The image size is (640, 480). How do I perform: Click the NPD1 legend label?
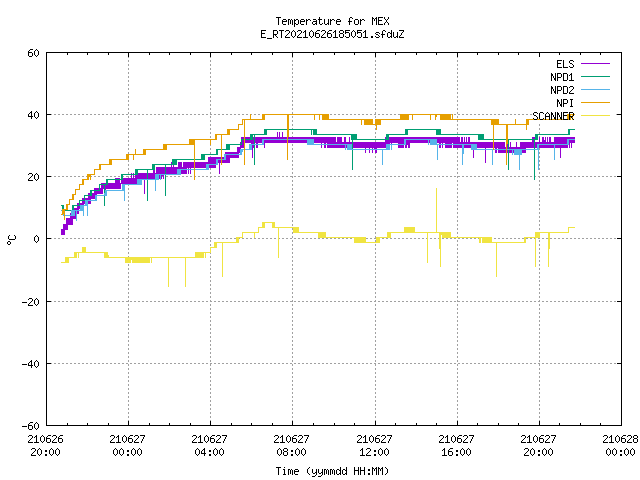(x=562, y=77)
